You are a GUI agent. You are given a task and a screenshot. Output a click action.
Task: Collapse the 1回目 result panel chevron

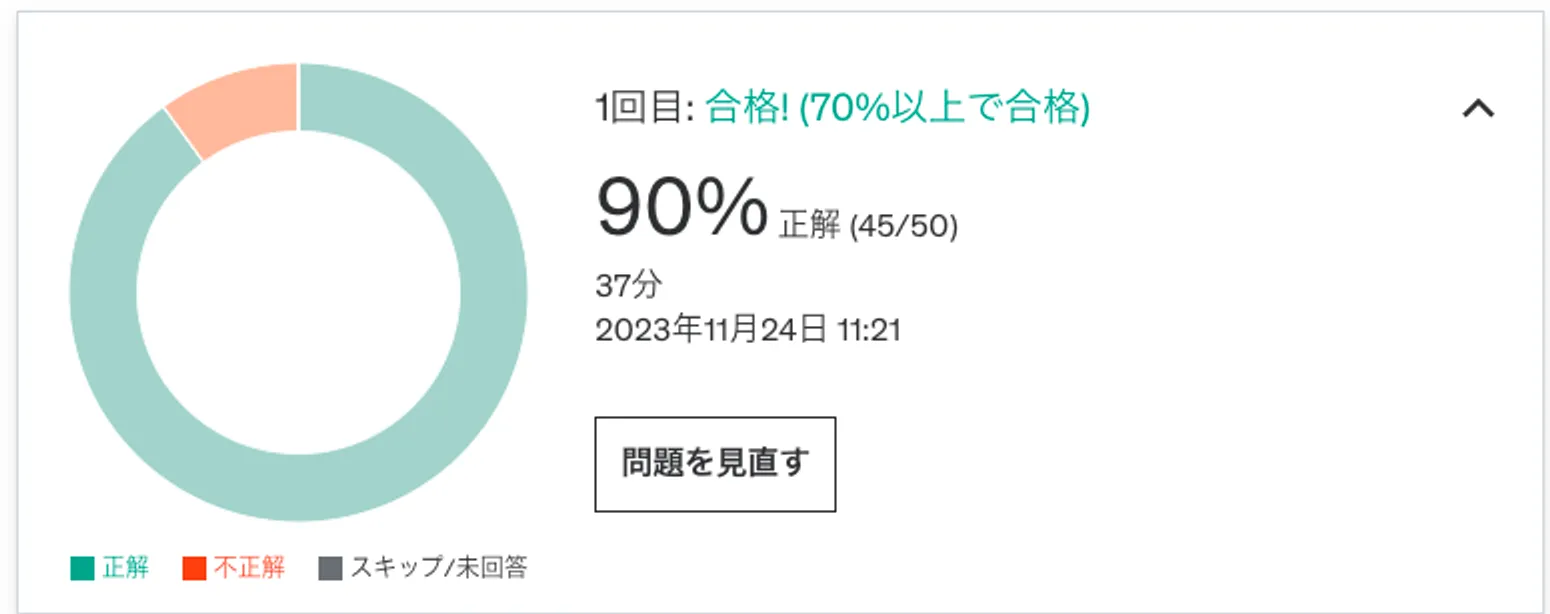point(1478,108)
